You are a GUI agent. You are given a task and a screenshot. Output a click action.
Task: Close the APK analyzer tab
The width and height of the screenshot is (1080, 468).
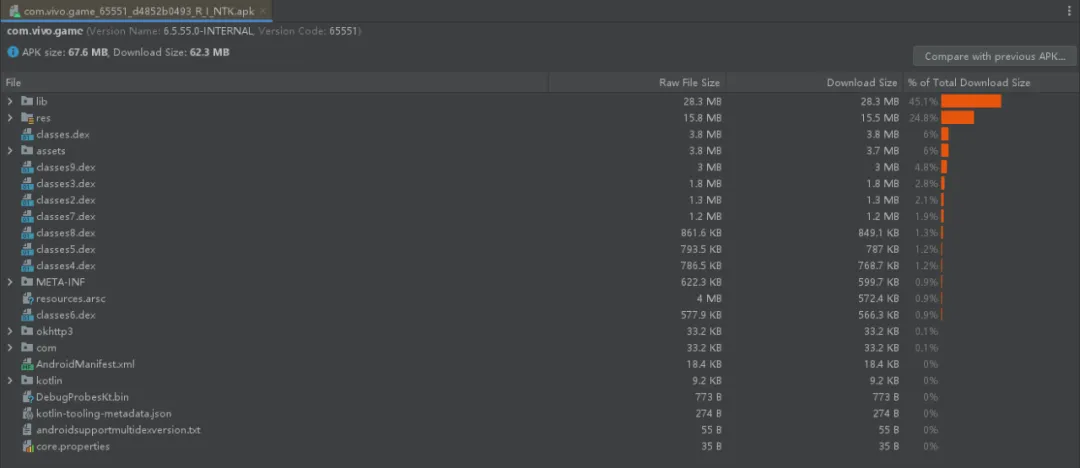tap(264, 12)
